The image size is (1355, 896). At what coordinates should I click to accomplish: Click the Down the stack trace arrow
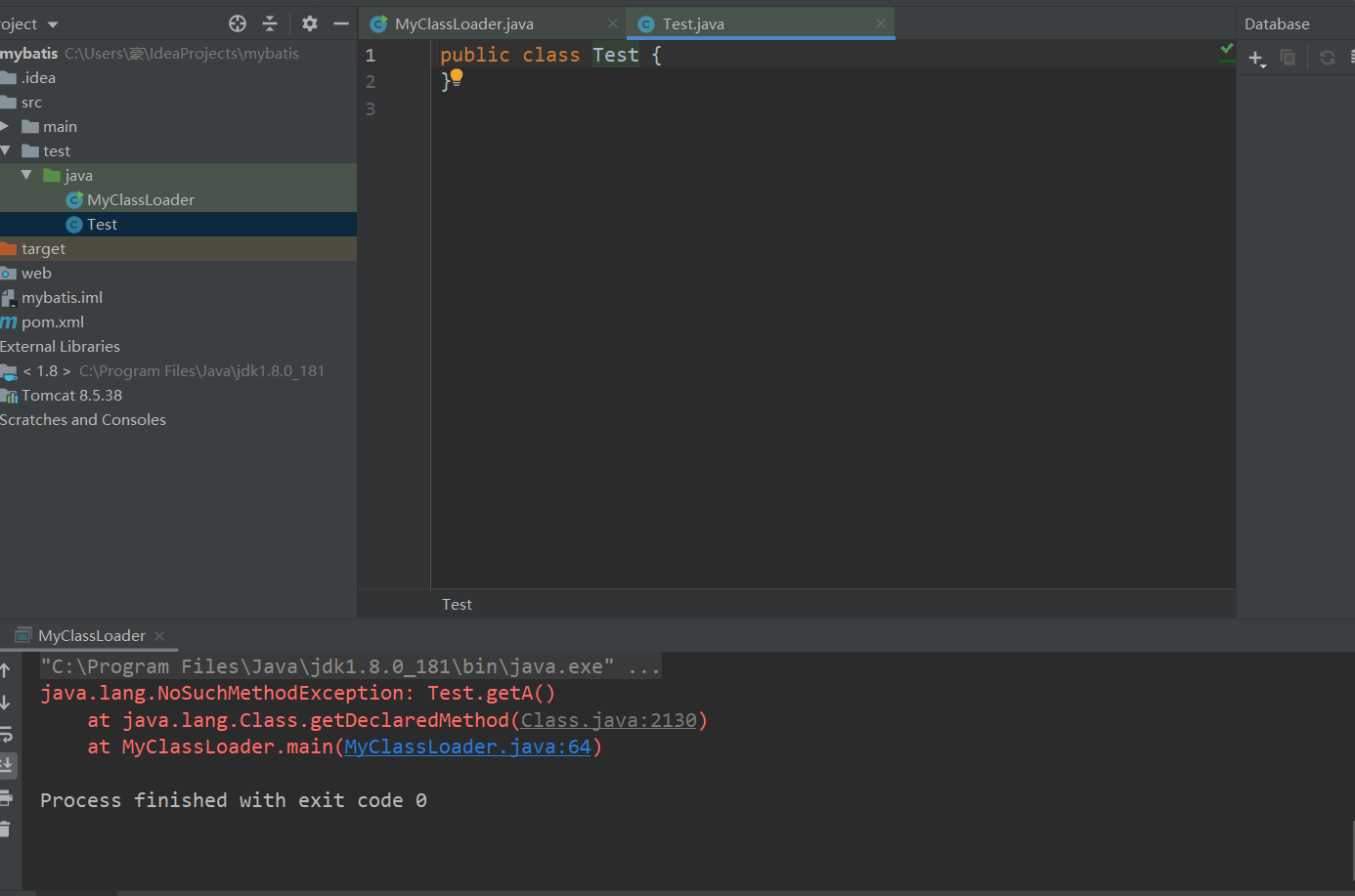click(5, 702)
